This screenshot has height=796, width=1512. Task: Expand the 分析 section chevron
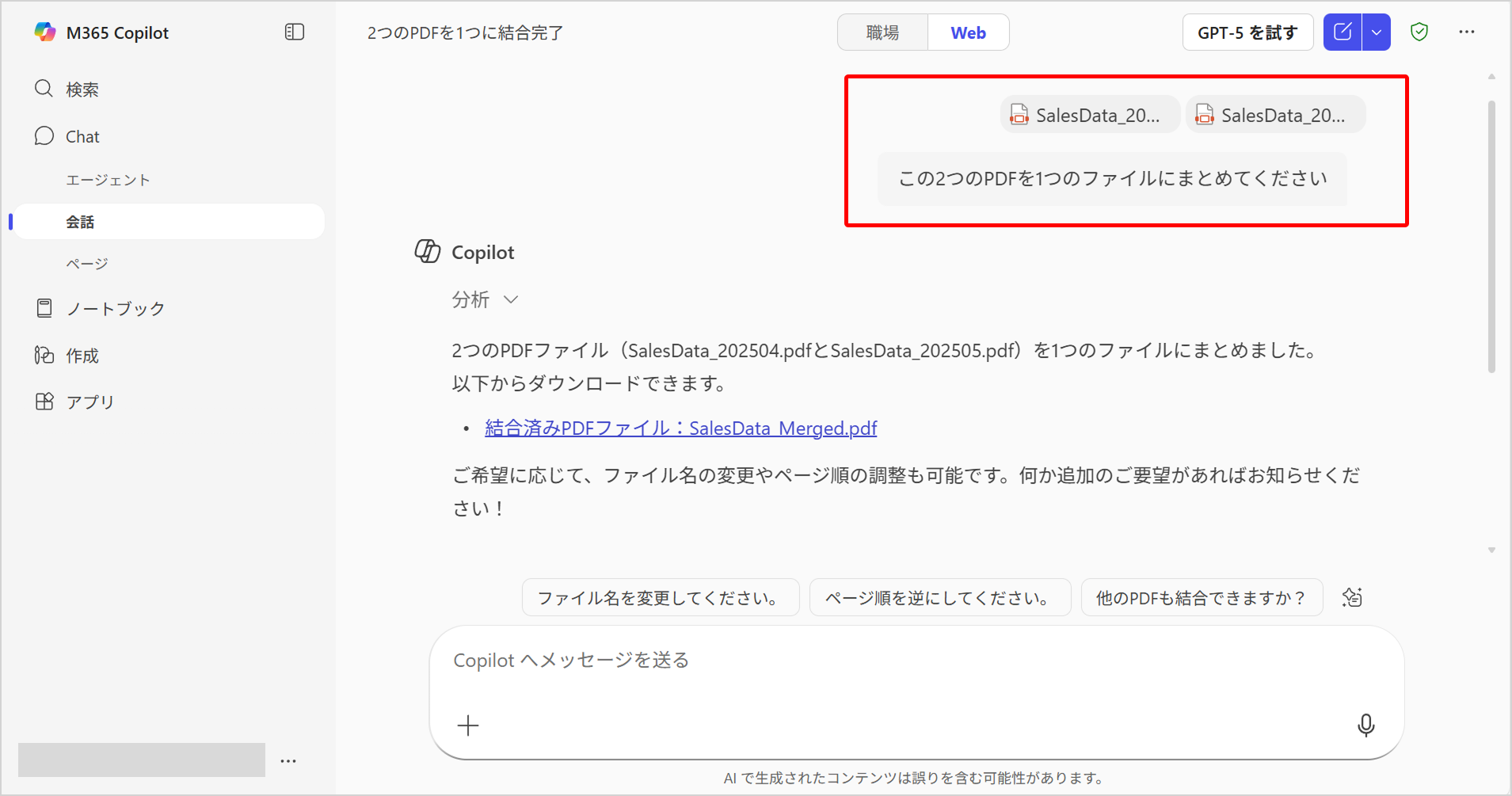tap(511, 299)
